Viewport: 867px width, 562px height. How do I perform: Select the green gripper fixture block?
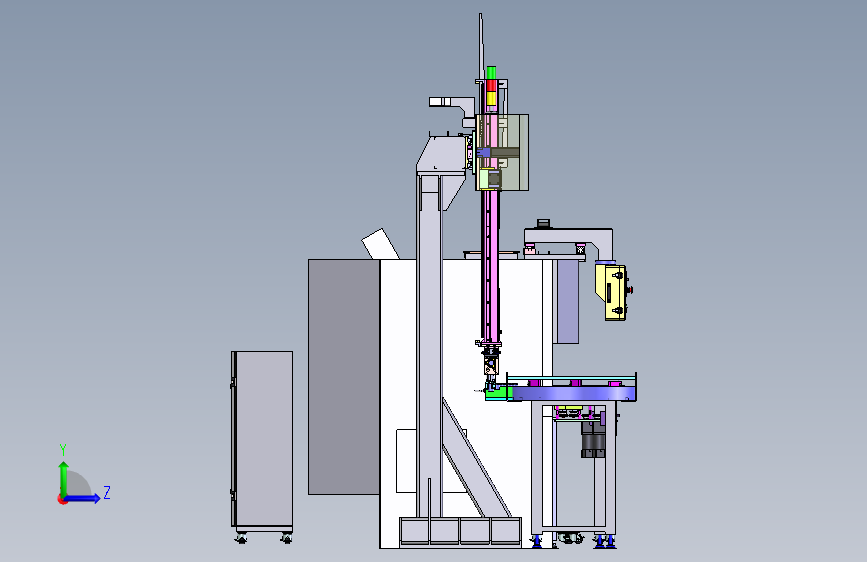498,393
